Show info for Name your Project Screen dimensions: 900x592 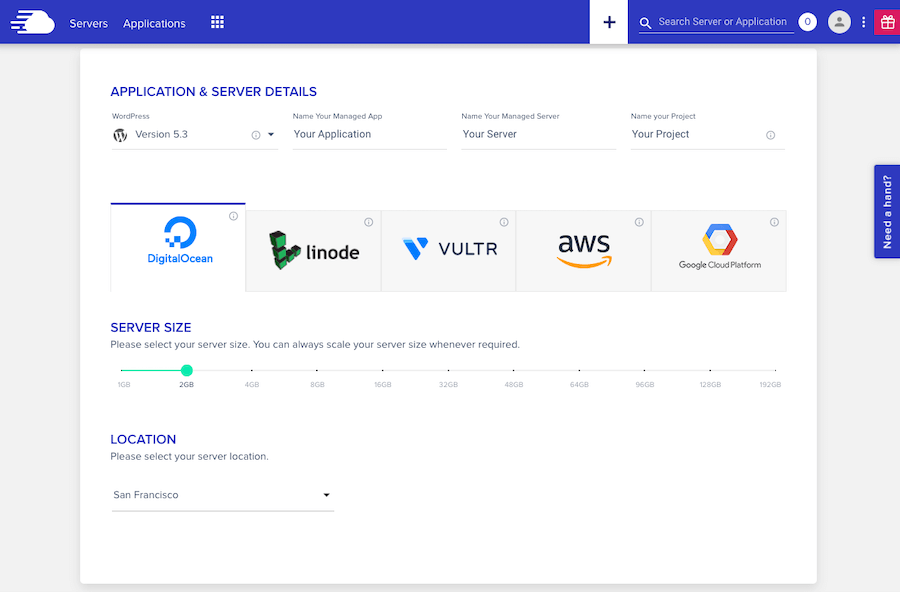click(770, 135)
